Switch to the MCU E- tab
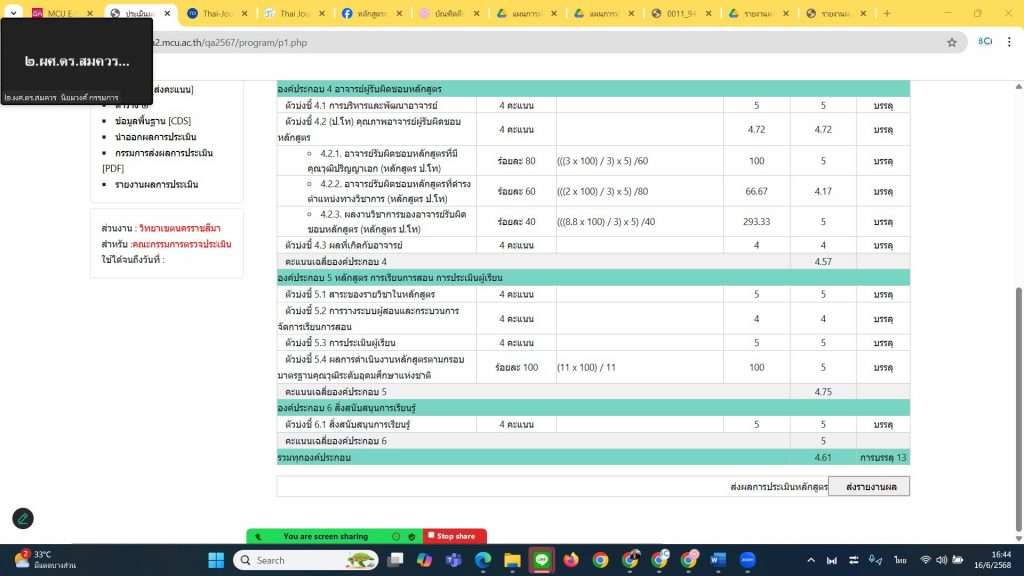This screenshot has width=1024, height=576. click(63, 13)
